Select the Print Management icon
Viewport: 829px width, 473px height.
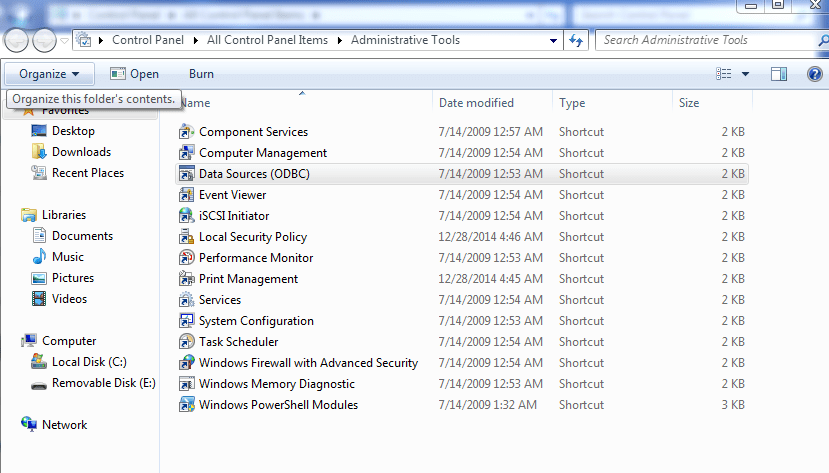click(186, 279)
